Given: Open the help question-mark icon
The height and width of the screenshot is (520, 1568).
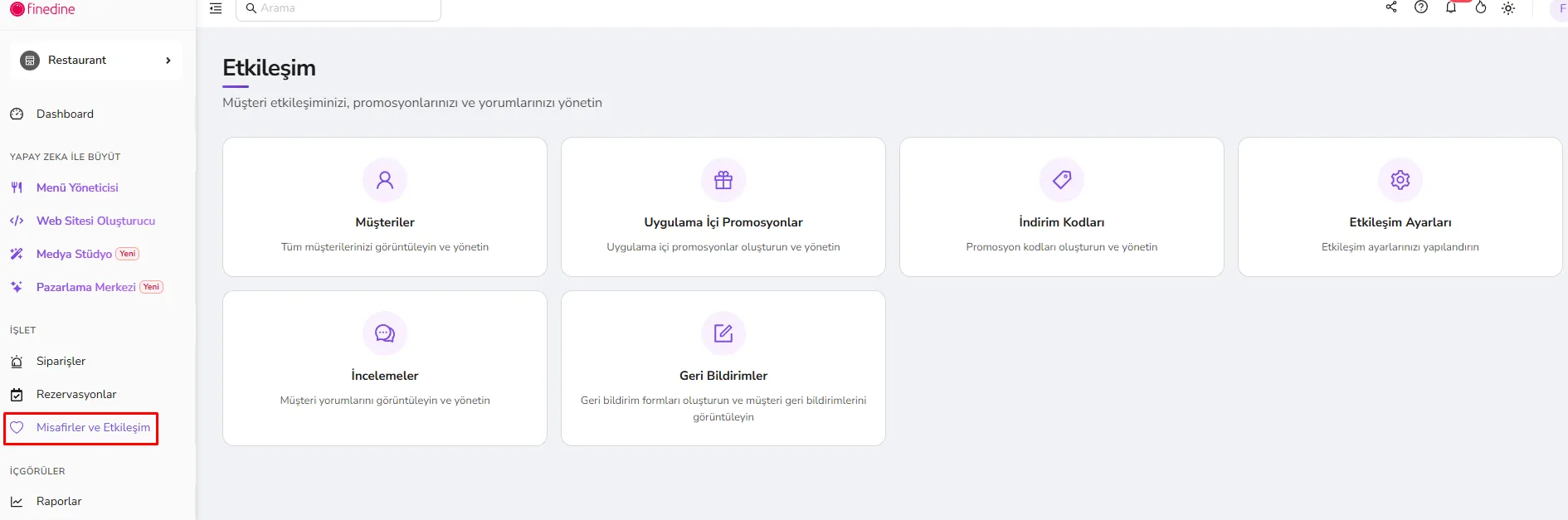Looking at the screenshot, I should 1421,7.
